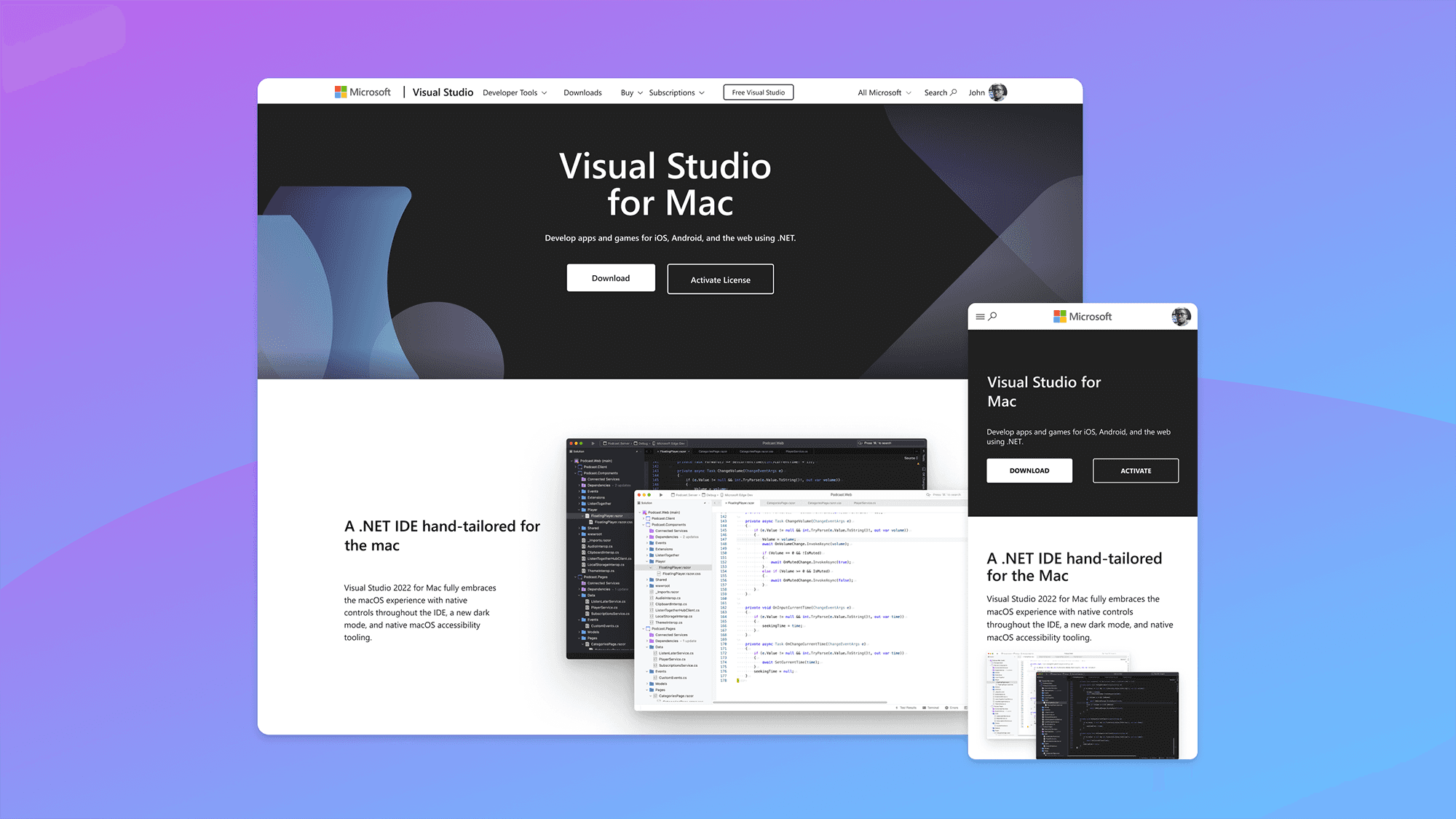Open John's profile avatar in desktop header
Image resolution: width=1456 pixels, height=819 pixels.
[998, 92]
